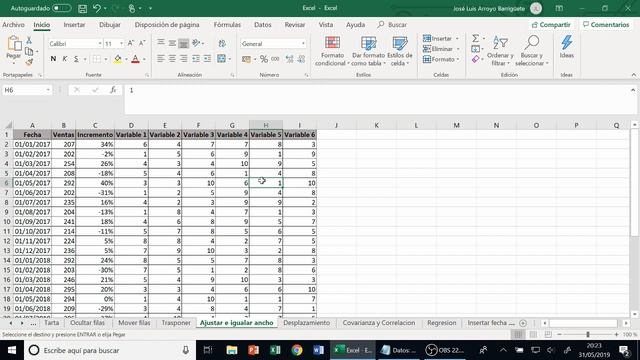640x360 pixels.
Task: Switch to the Insertar tab
Action: pyautogui.click(x=74, y=25)
